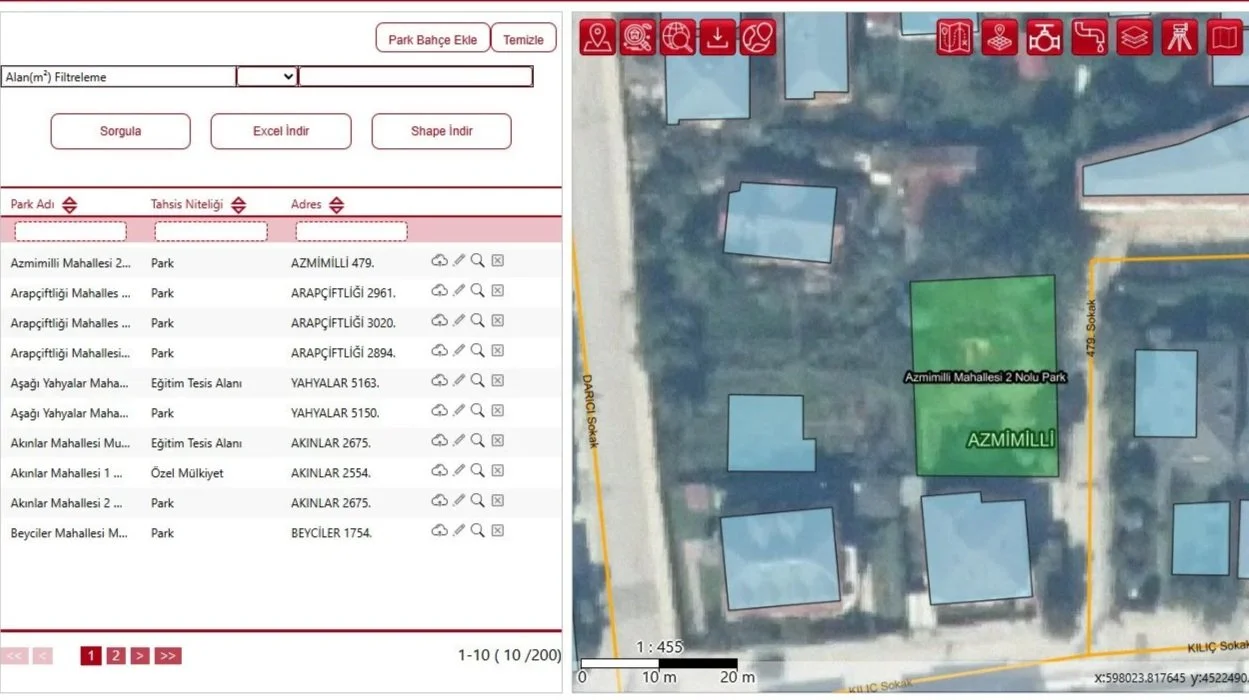Screen dimensions: 1249x700
Task: Select the pipe valve tool icon
Action: 1045,38
